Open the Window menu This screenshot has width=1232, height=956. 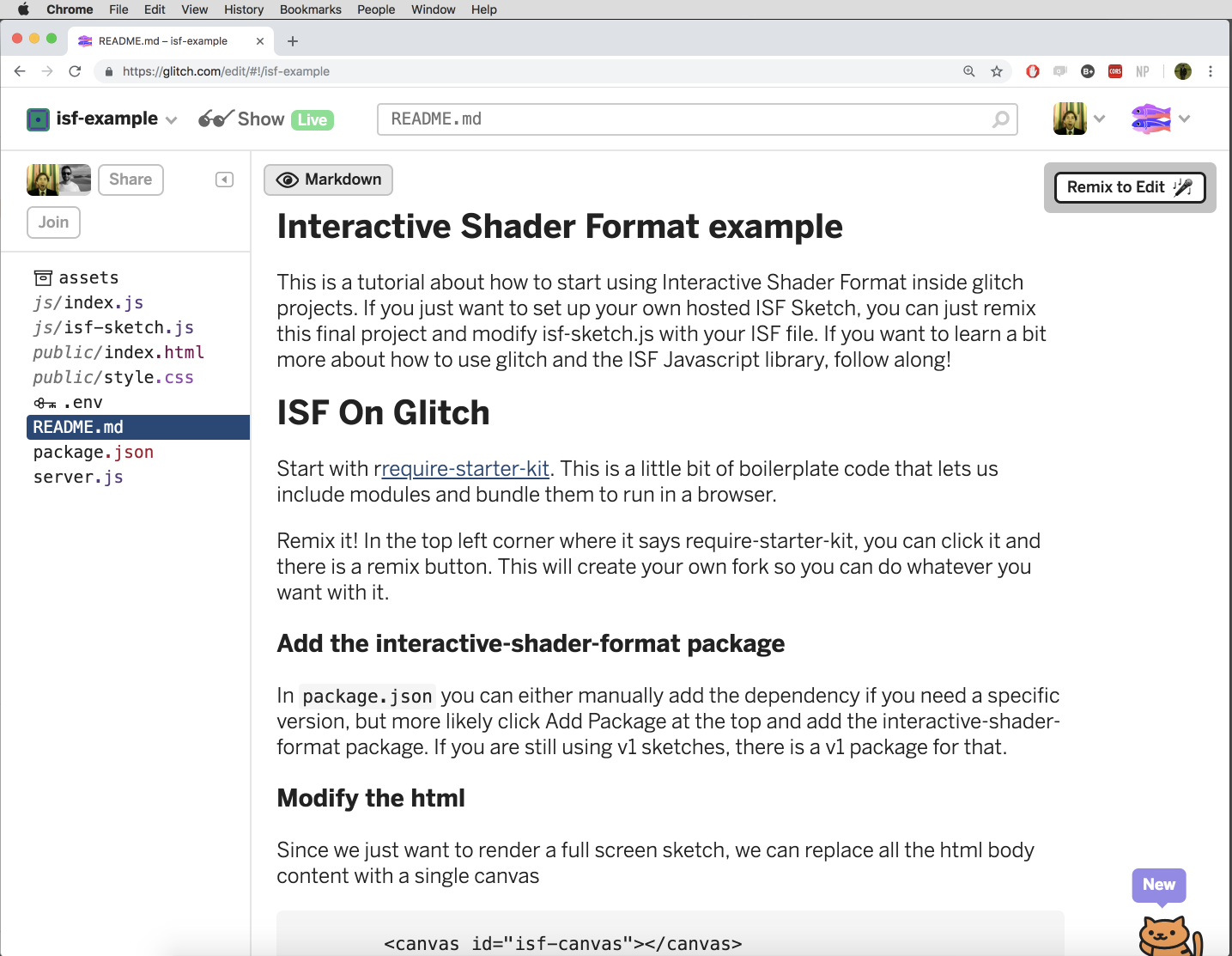(x=434, y=9)
